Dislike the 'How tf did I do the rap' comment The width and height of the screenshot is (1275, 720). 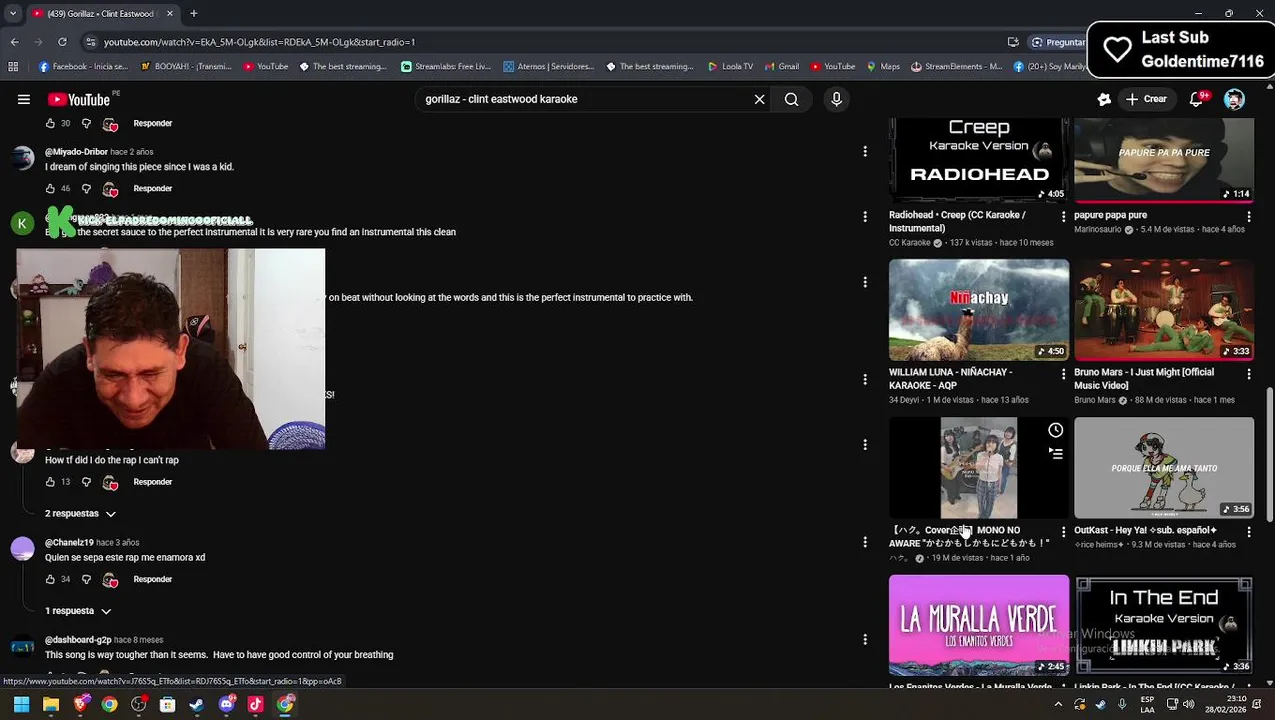tap(86, 482)
